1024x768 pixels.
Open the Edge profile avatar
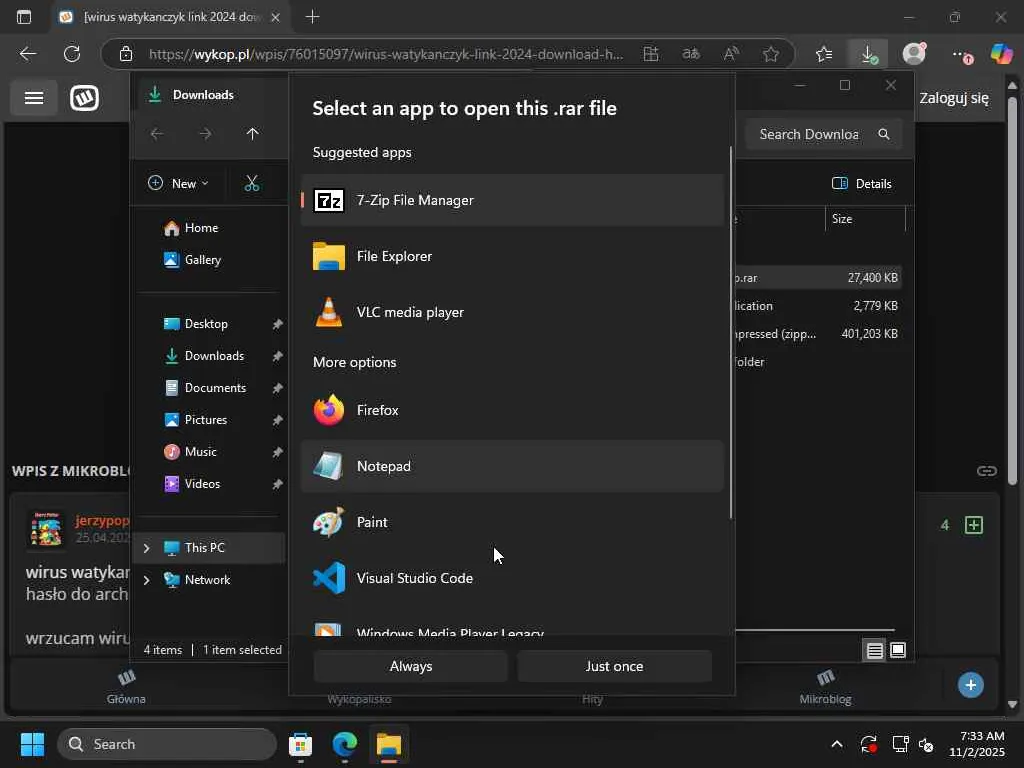tap(914, 54)
